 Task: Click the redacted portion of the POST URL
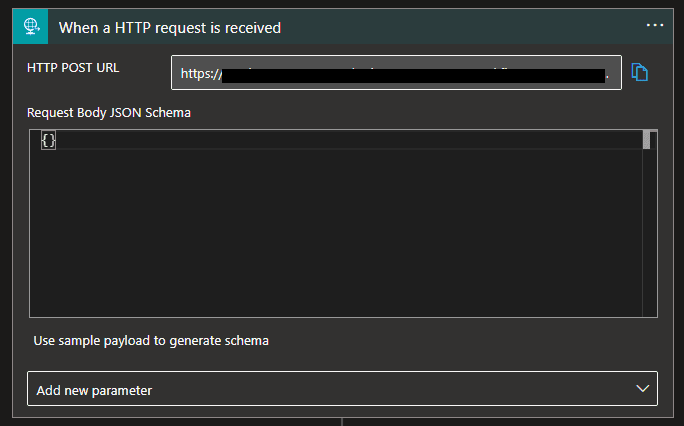[x=410, y=74]
